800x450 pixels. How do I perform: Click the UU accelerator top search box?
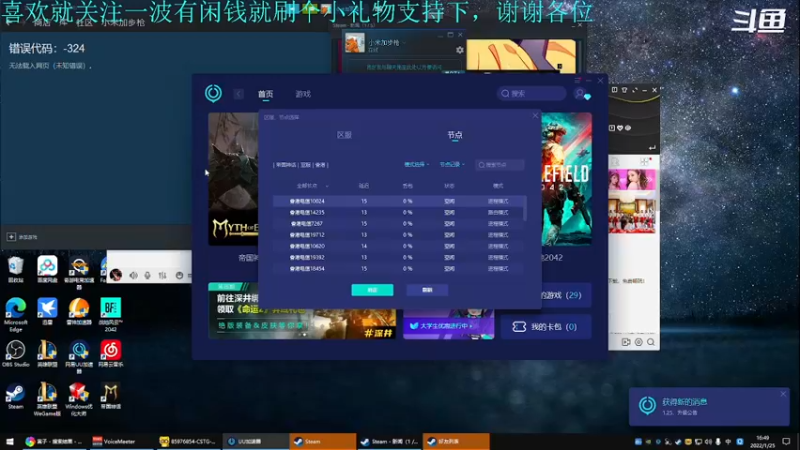coord(531,93)
